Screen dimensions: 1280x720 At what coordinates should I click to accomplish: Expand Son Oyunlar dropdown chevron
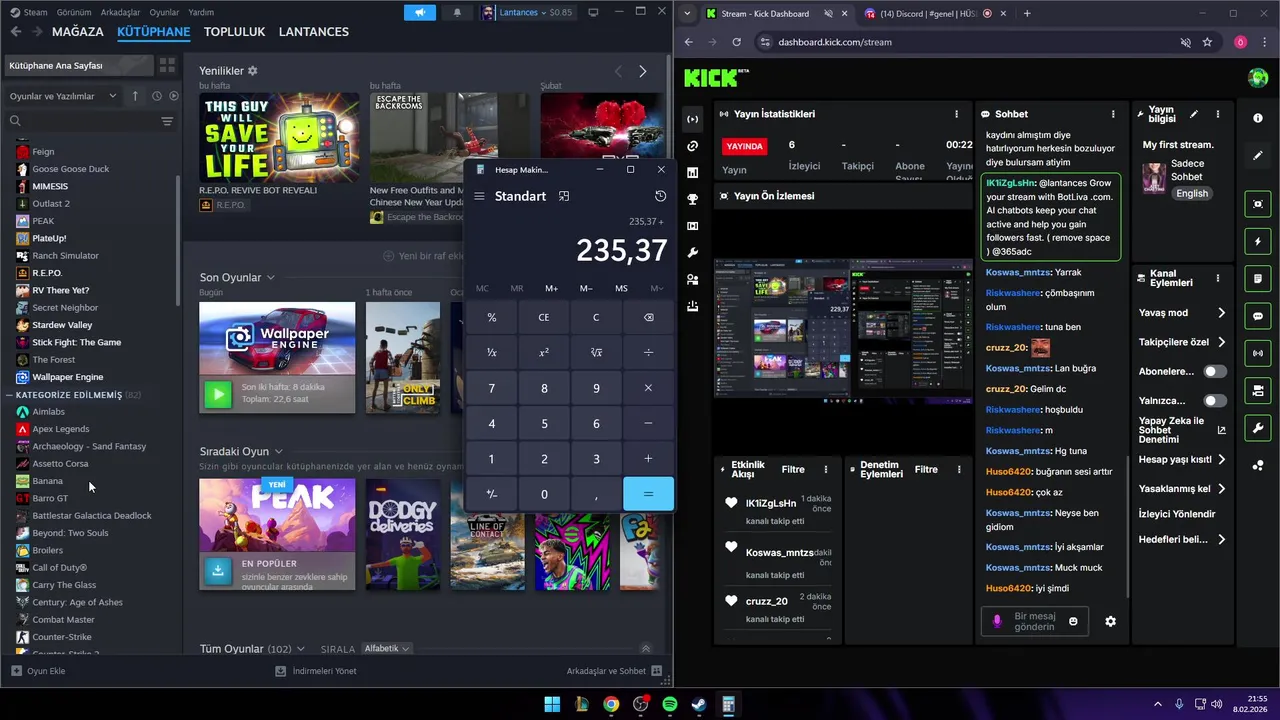[270, 277]
